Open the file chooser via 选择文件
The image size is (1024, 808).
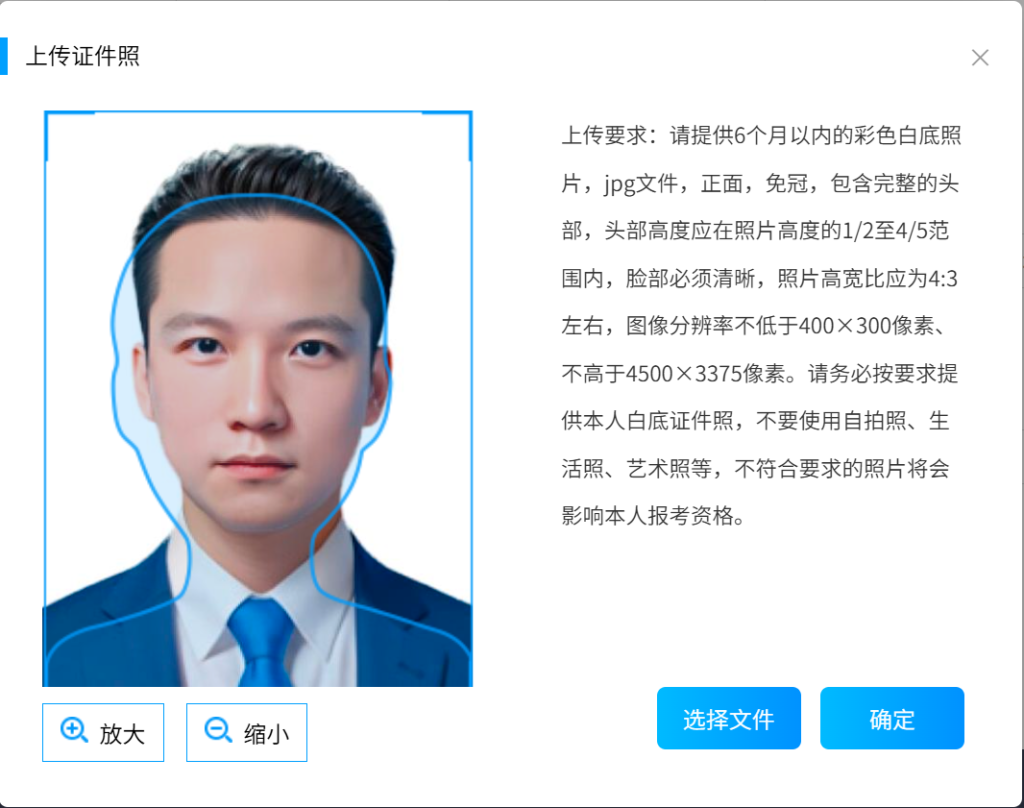click(729, 718)
